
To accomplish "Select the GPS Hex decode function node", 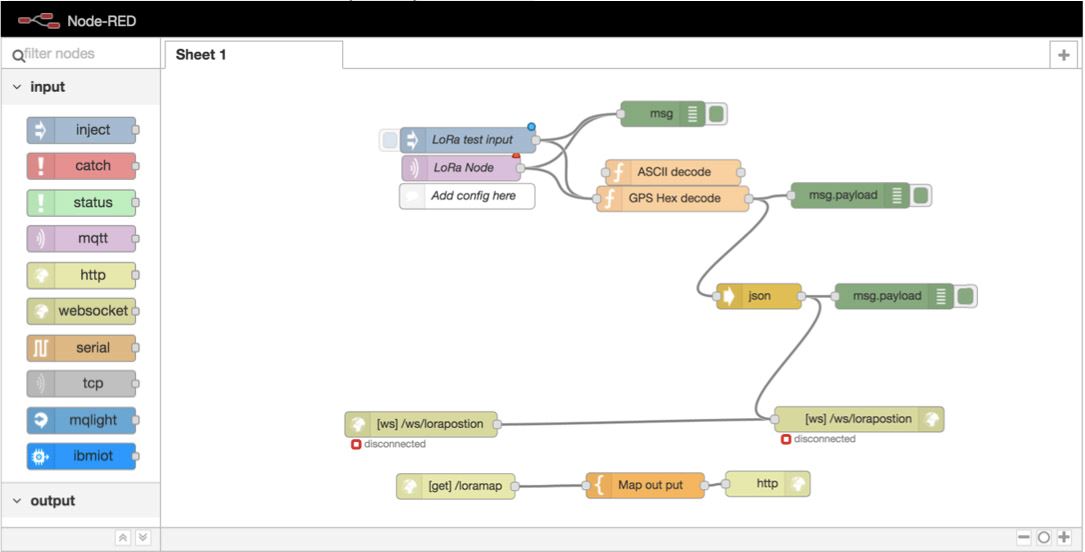I will click(x=673, y=198).
